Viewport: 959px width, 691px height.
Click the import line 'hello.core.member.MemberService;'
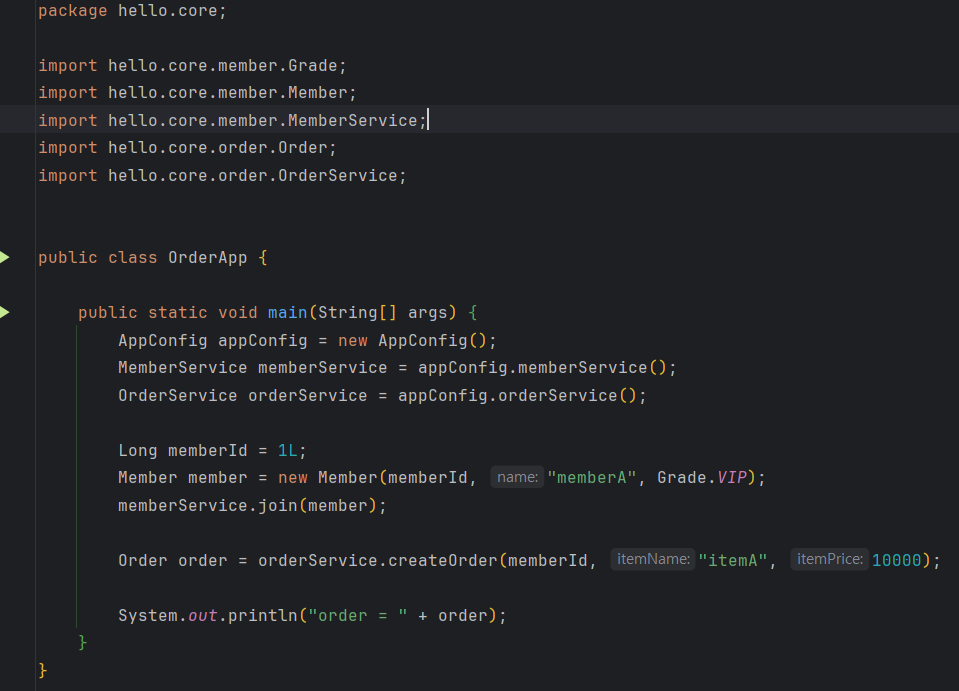(x=232, y=120)
